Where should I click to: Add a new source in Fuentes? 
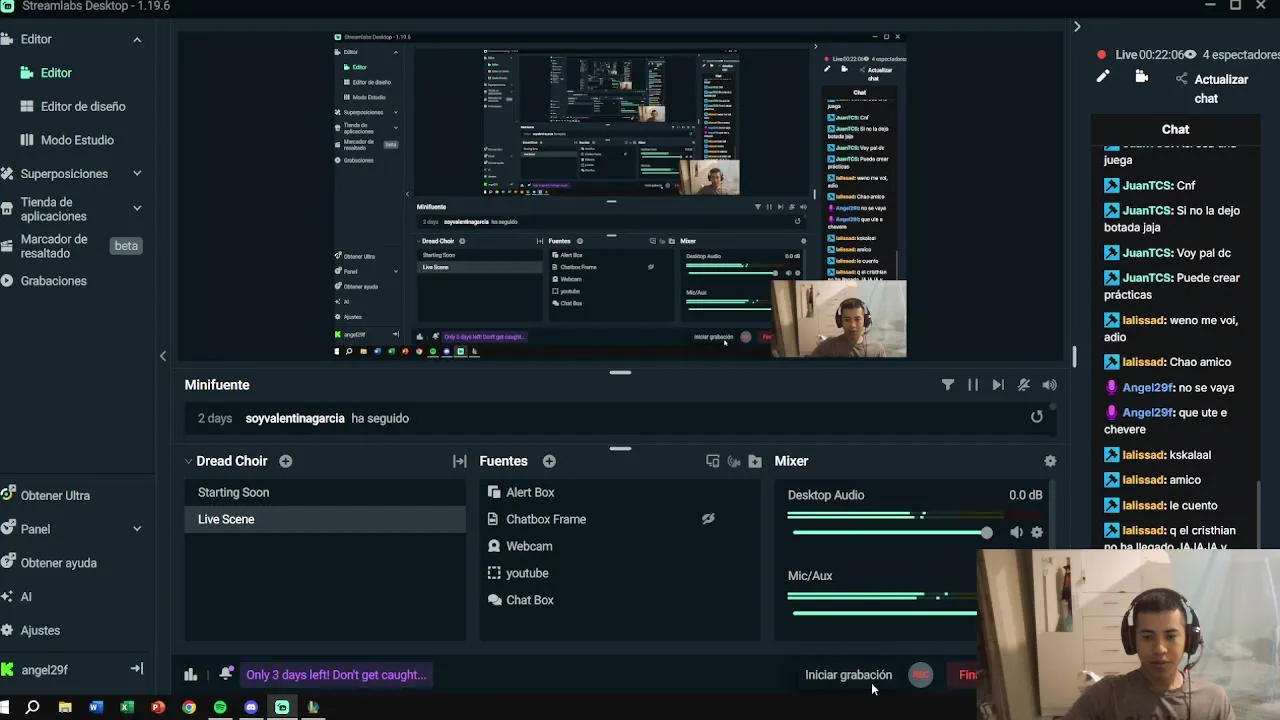(x=549, y=461)
